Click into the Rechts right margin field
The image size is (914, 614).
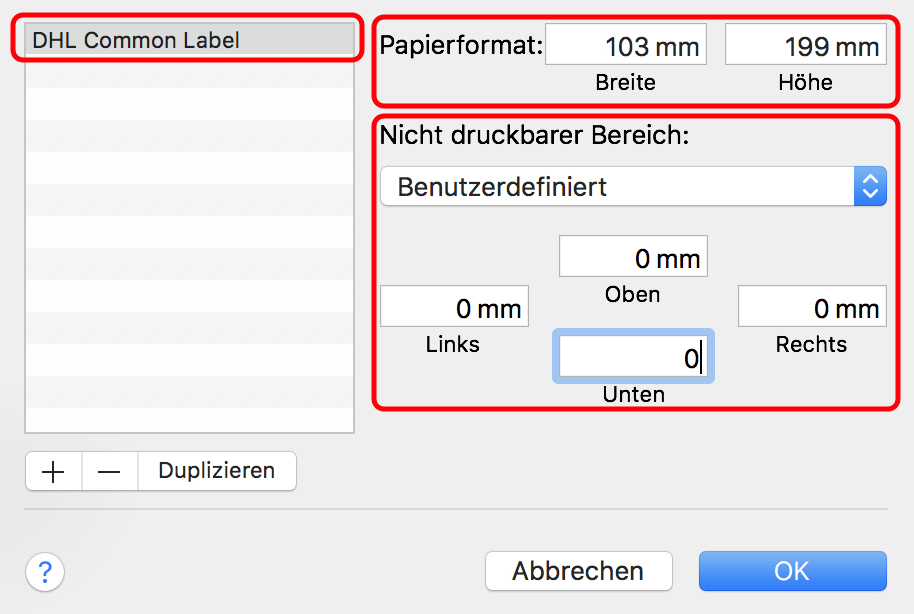pos(812,306)
